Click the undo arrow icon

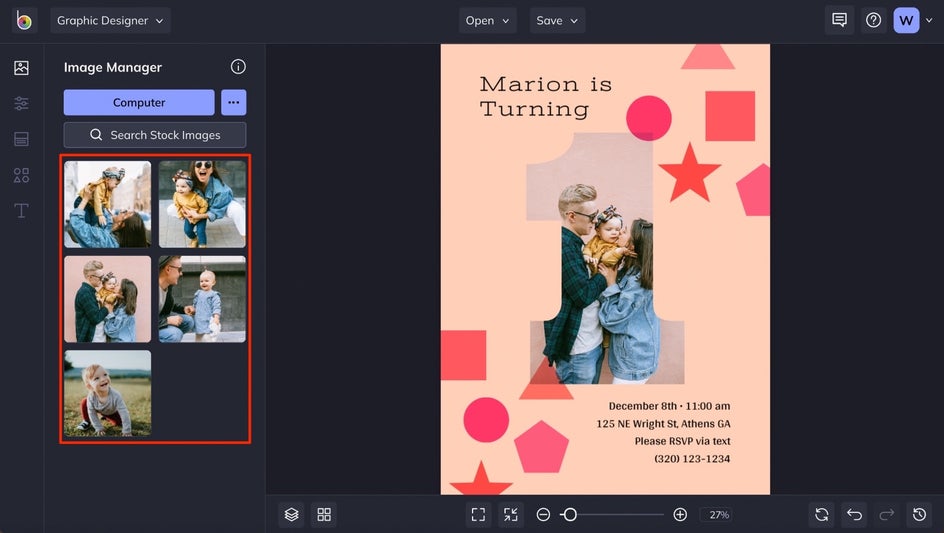[854, 514]
